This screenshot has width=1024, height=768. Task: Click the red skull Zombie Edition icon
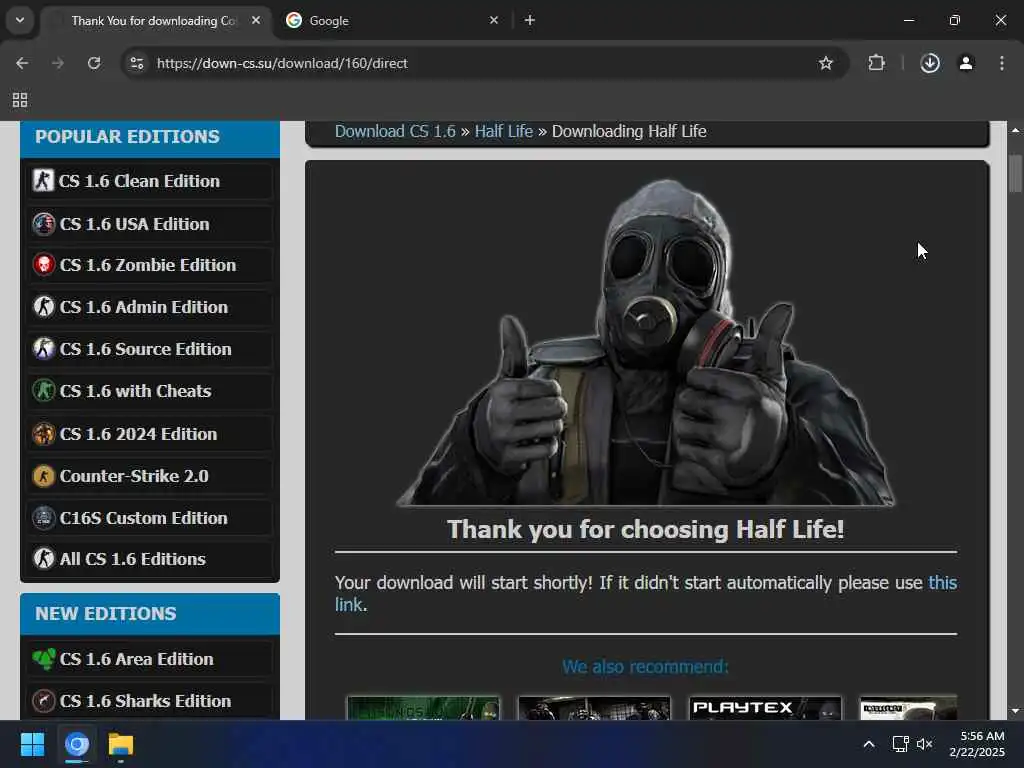coord(44,265)
